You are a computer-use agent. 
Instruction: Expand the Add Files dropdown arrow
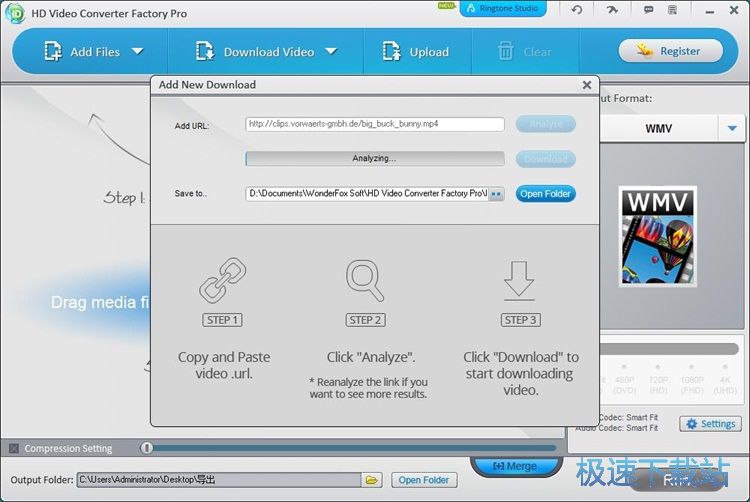pos(138,51)
